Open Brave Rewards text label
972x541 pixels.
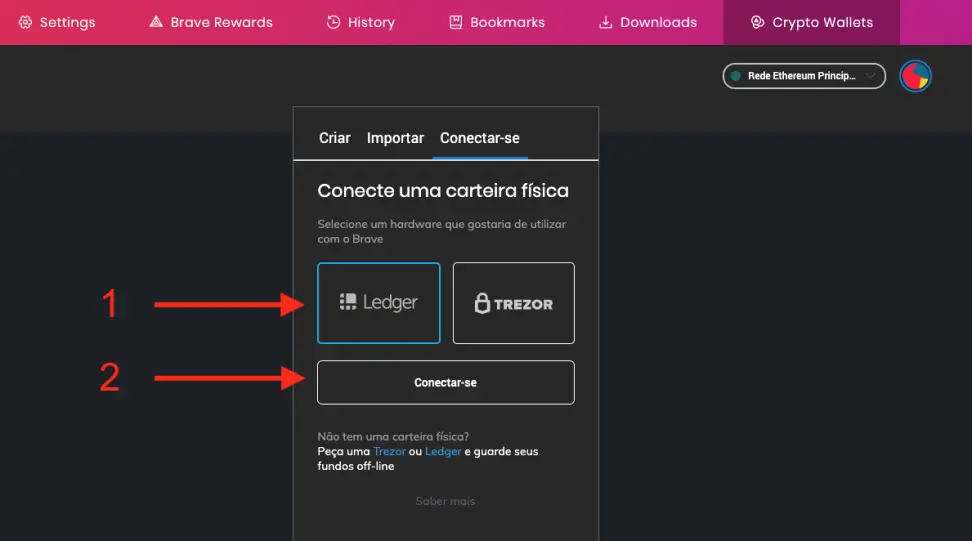click(x=221, y=22)
